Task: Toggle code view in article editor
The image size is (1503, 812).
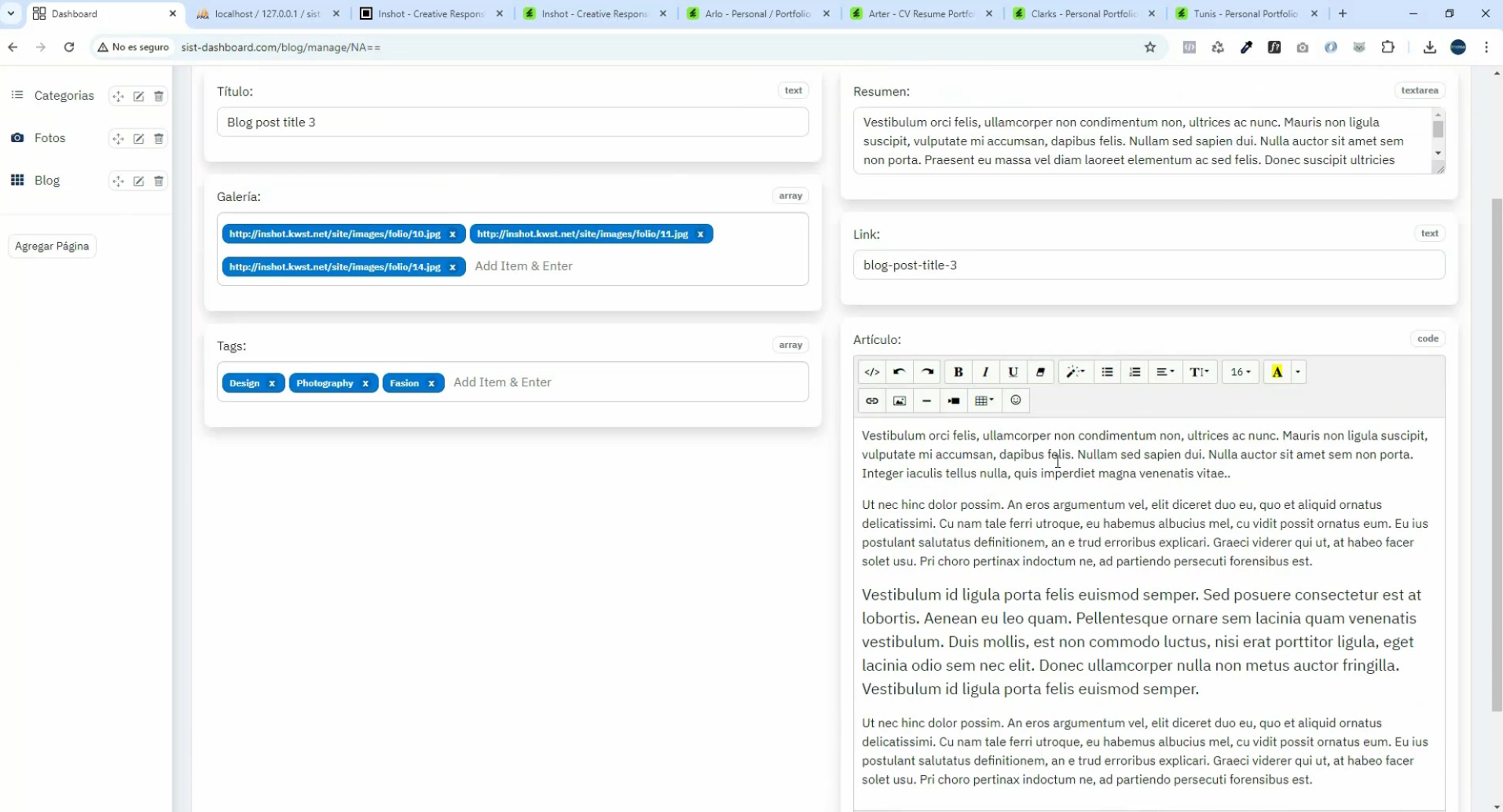Action: click(x=872, y=372)
